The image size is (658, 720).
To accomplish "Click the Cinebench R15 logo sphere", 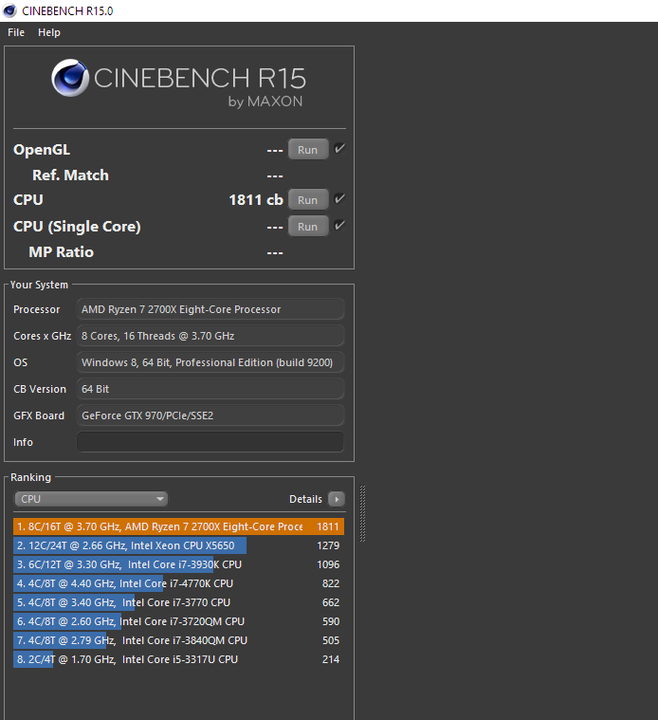I will [70, 78].
